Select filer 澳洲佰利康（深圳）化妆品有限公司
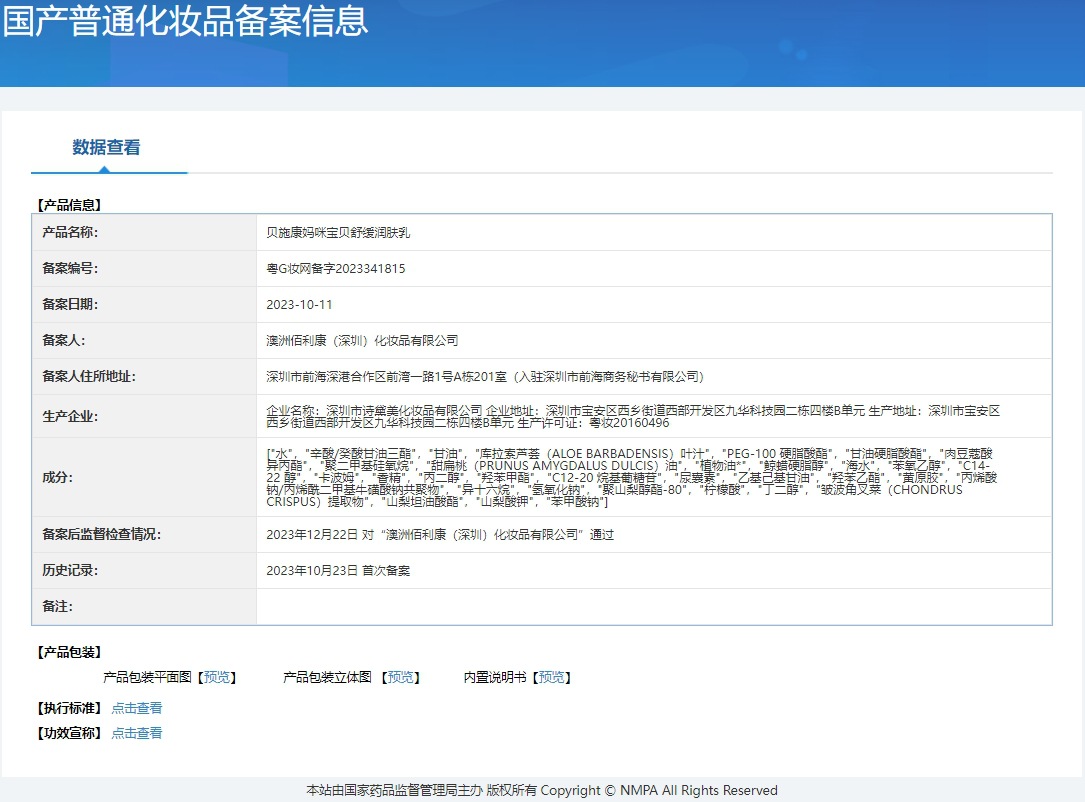Viewport: 1085px width, 802px height. pyautogui.click(x=362, y=340)
